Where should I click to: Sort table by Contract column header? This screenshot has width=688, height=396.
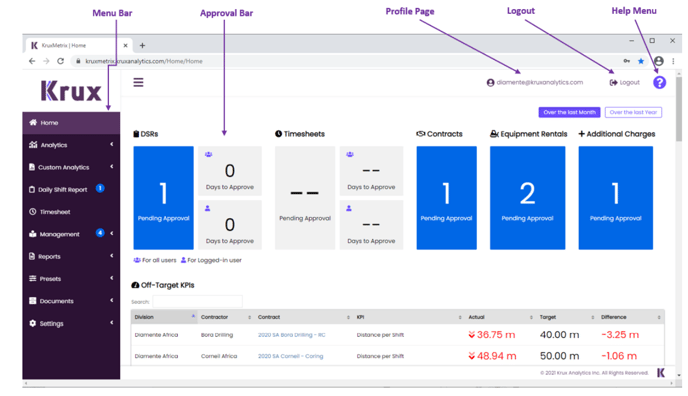(x=304, y=317)
